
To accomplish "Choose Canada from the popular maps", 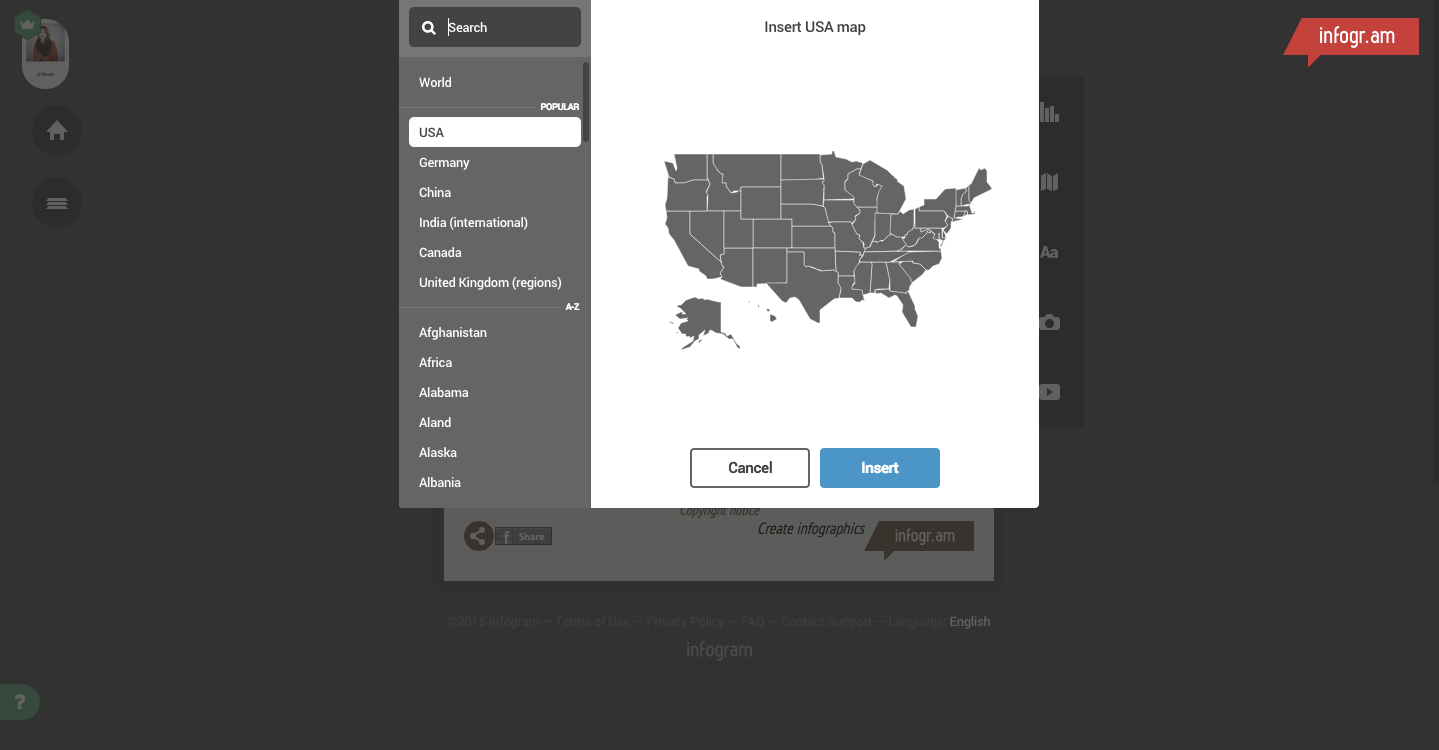I will (x=440, y=252).
